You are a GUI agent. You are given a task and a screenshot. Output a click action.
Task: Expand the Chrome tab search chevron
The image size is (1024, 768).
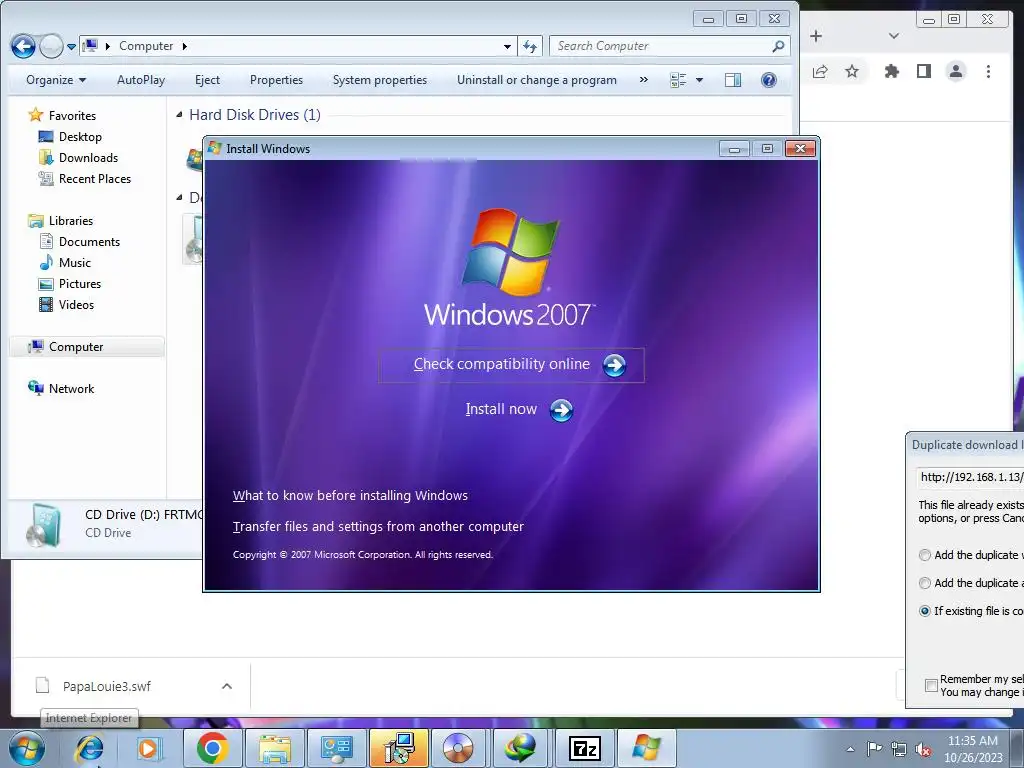pyautogui.click(x=894, y=36)
